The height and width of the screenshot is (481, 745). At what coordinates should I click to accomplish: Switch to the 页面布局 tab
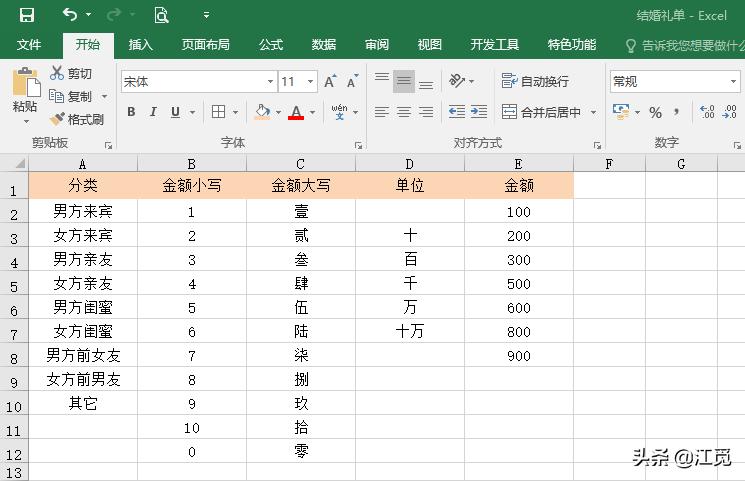point(206,45)
